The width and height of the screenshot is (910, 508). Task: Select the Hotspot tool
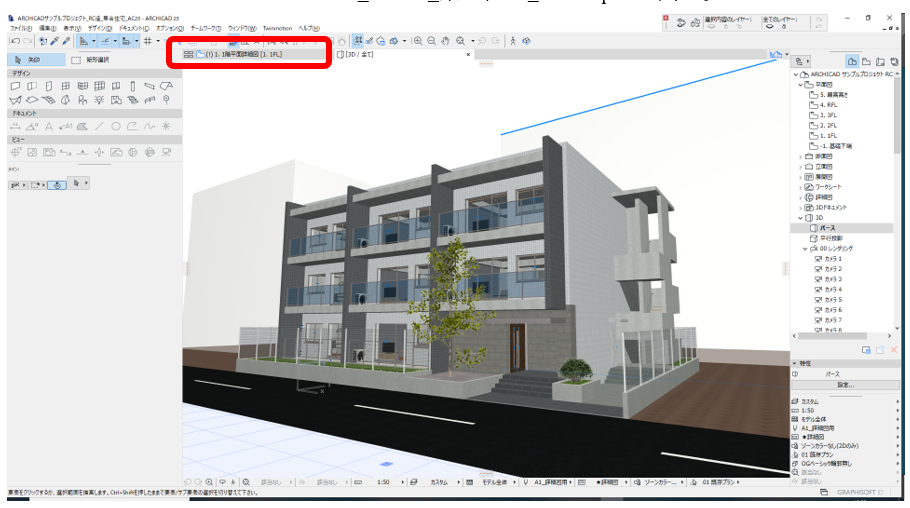pos(166,126)
